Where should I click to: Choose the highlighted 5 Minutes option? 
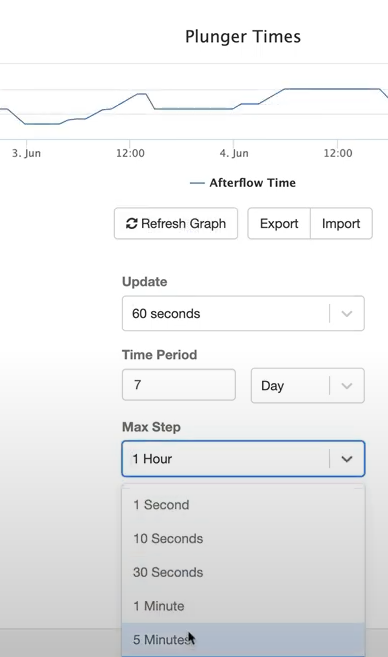(243, 640)
